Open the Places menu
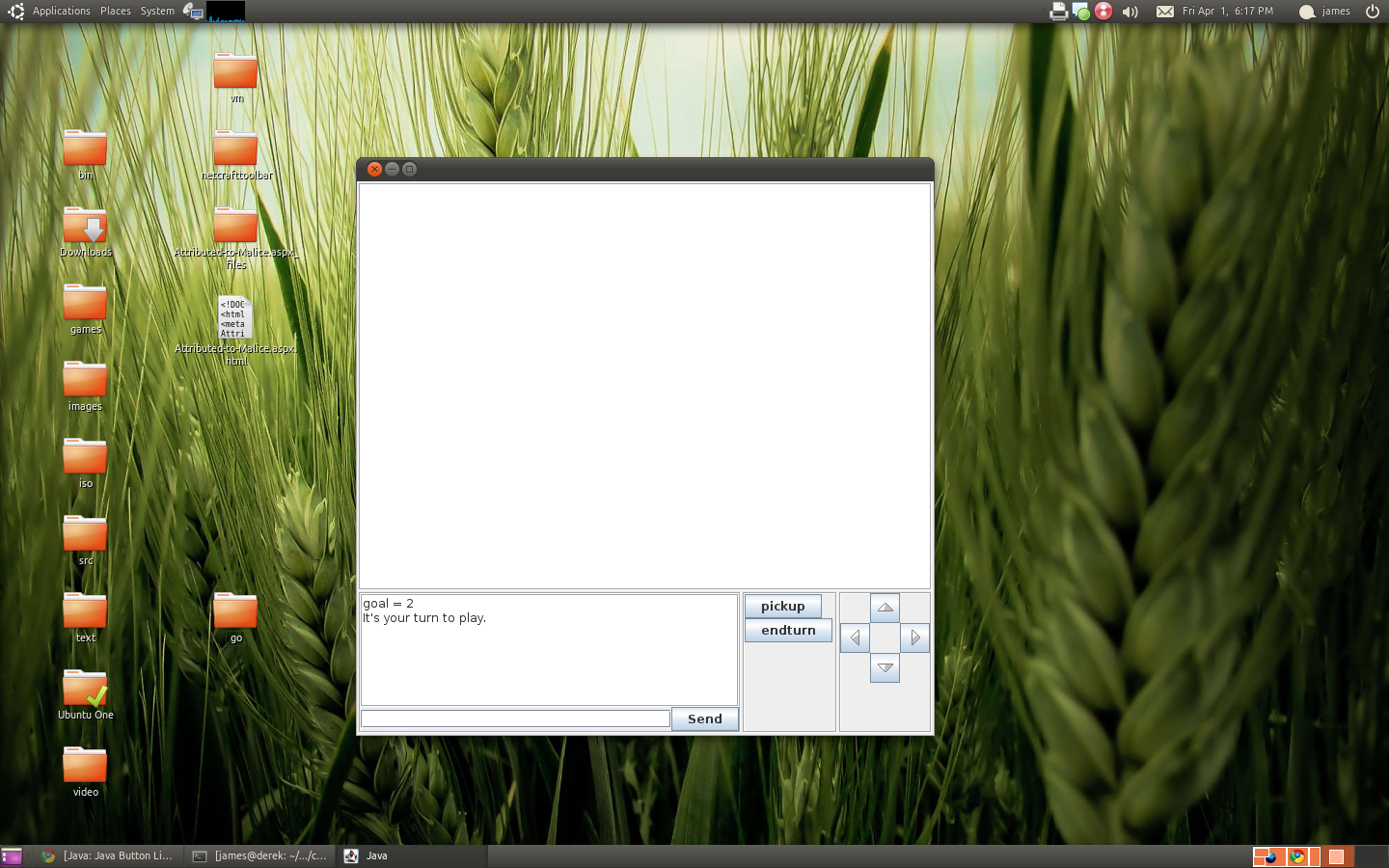1389x868 pixels. pyautogui.click(x=115, y=11)
